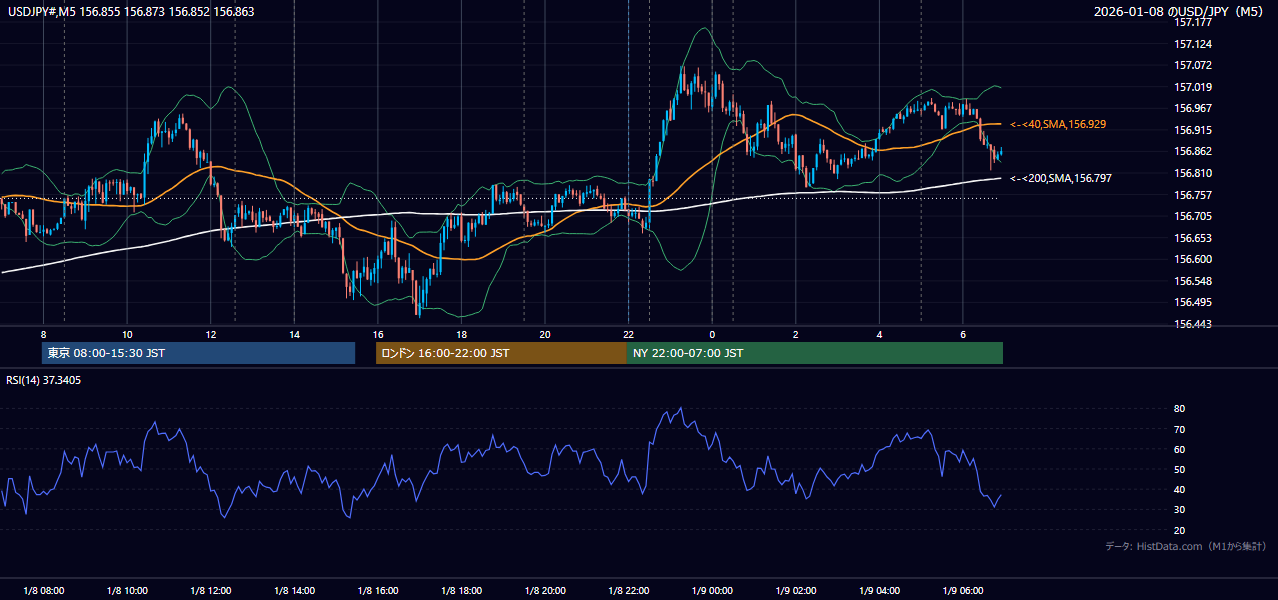Click the Tokyo session bar 東京 08:00-15:30 JST
Viewport: 1278px width, 600px height.
pos(198,353)
